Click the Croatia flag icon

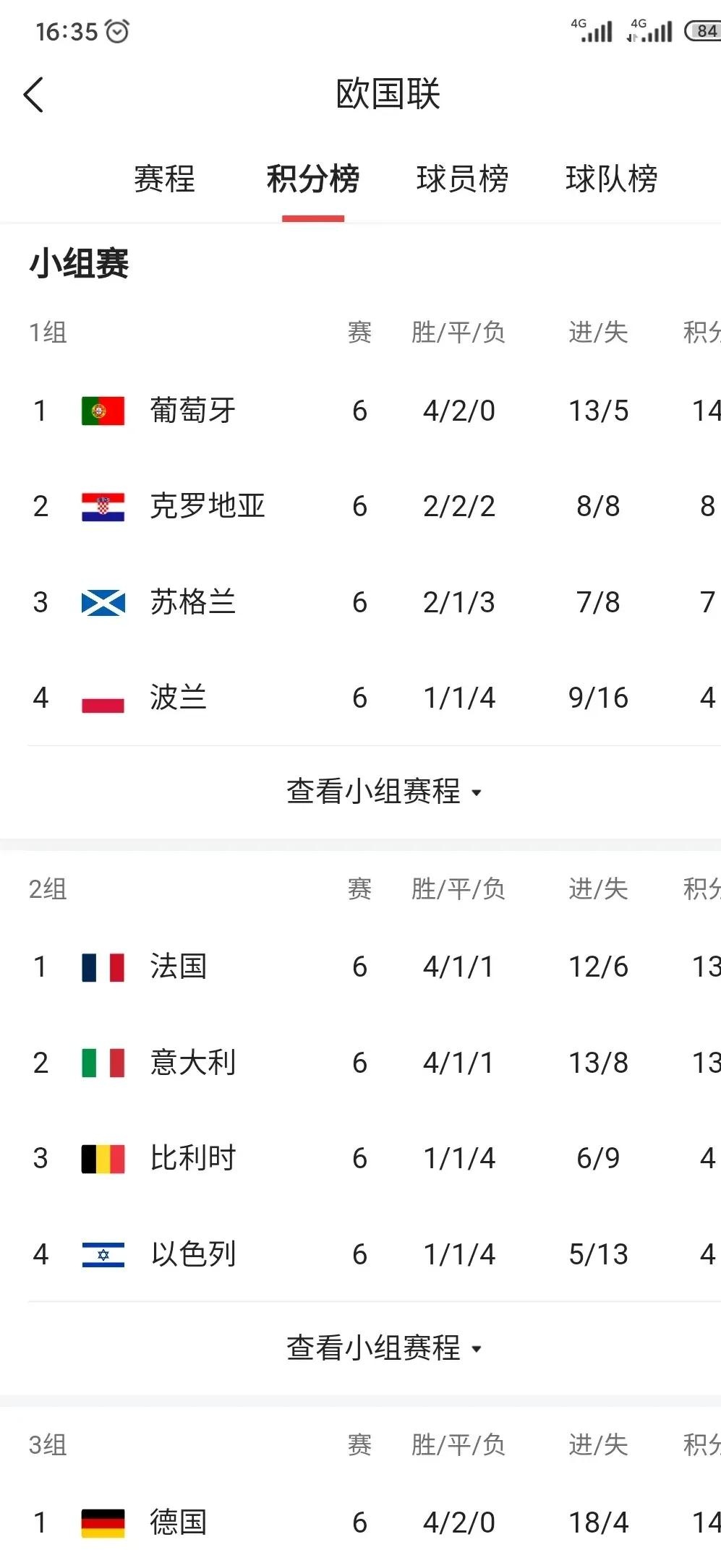pos(102,505)
